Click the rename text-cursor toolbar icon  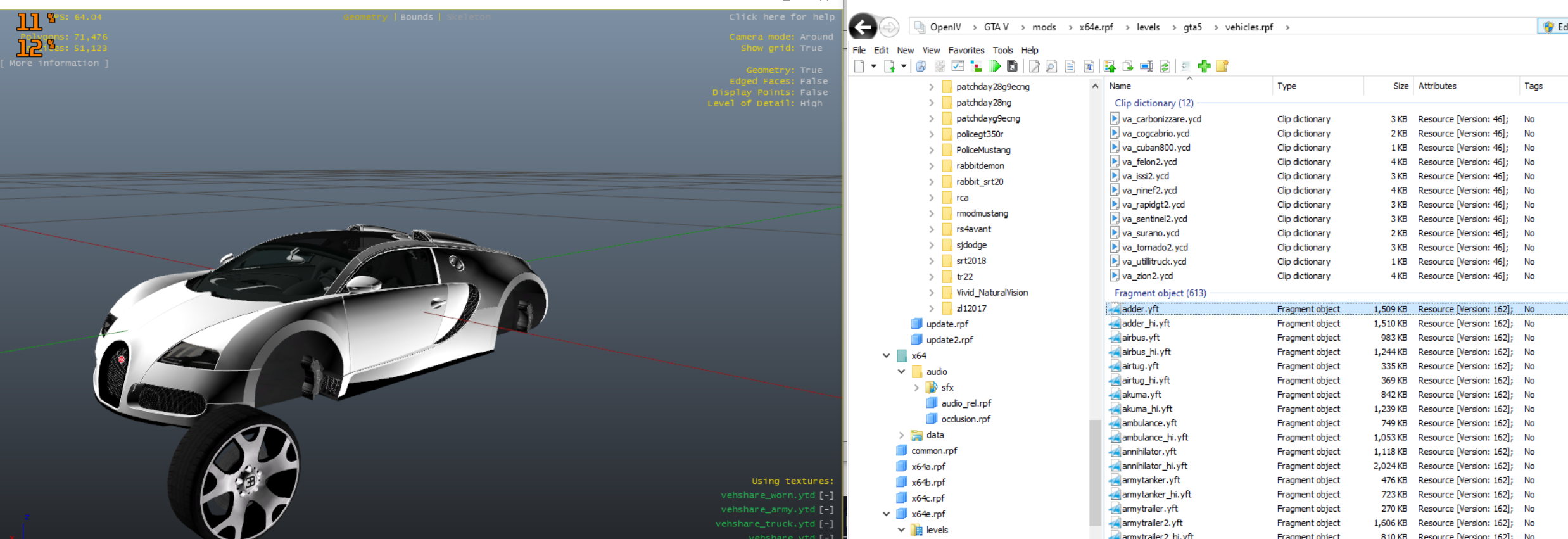[x=1146, y=67]
